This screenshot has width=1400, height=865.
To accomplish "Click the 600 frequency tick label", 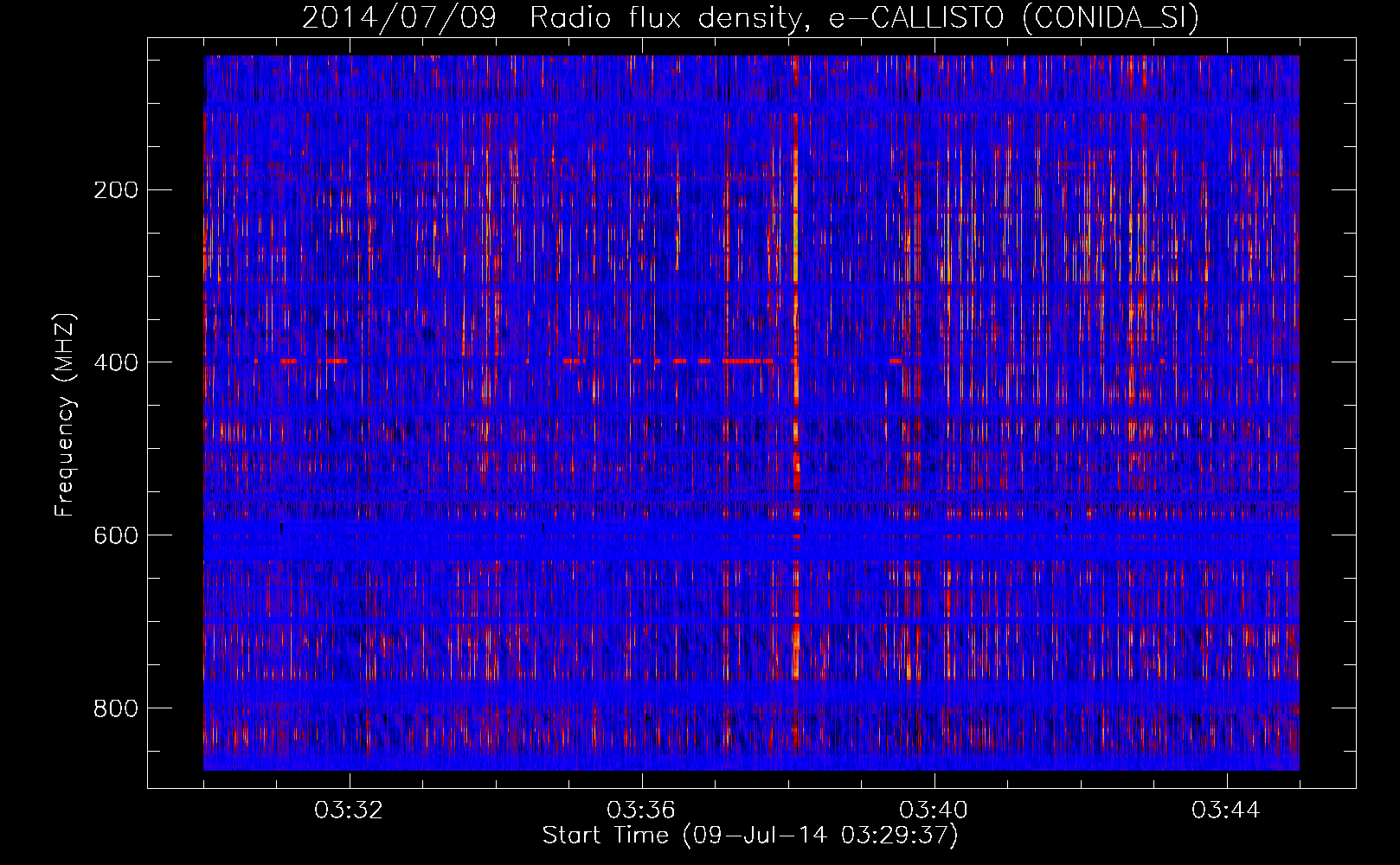I will [115, 535].
